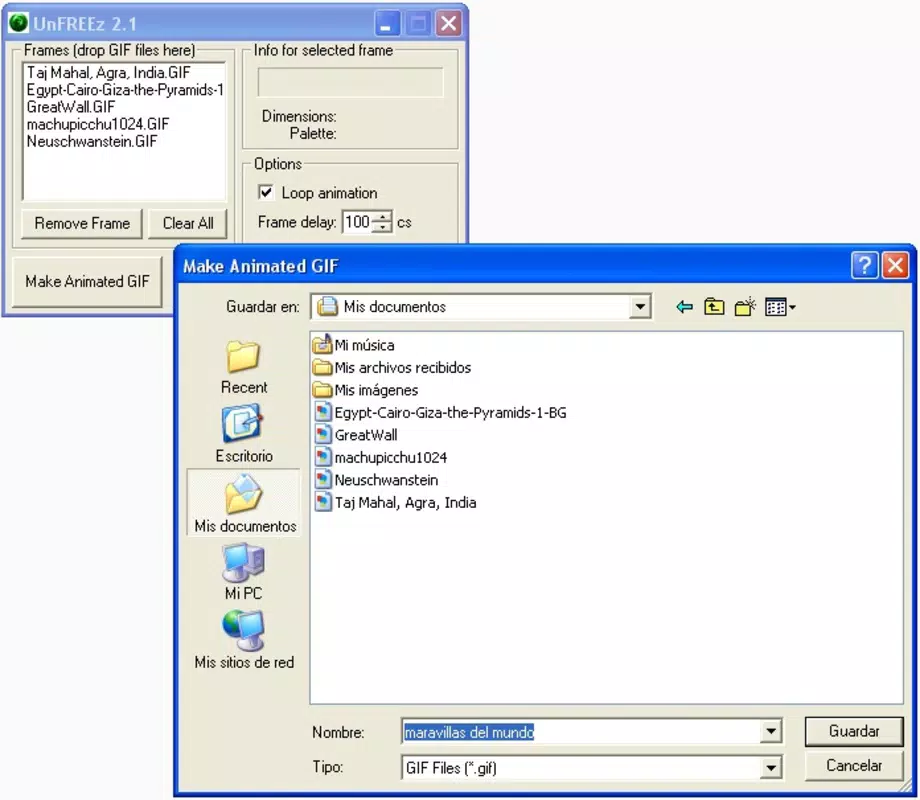Screen dimensions: 920x800
Task: Select Egypt-Cairo-Giza-the-Pyramids-1 frame in UnFREEz list
Action: pos(124,90)
